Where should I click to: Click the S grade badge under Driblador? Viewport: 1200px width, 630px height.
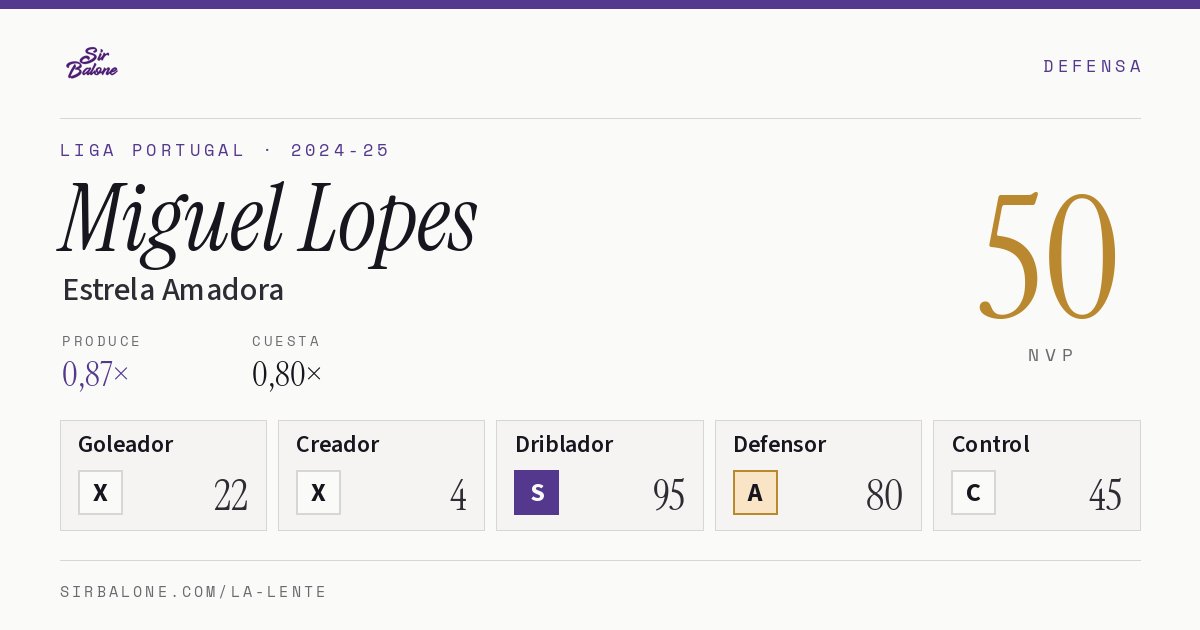click(536, 492)
